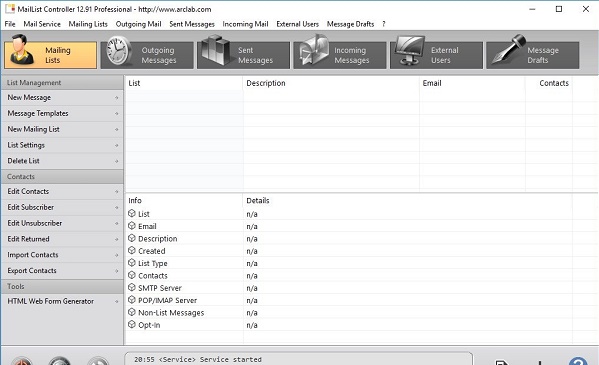599x365 pixels.
Task: Open the Mail Service menu
Action: click(x=42, y=24)
